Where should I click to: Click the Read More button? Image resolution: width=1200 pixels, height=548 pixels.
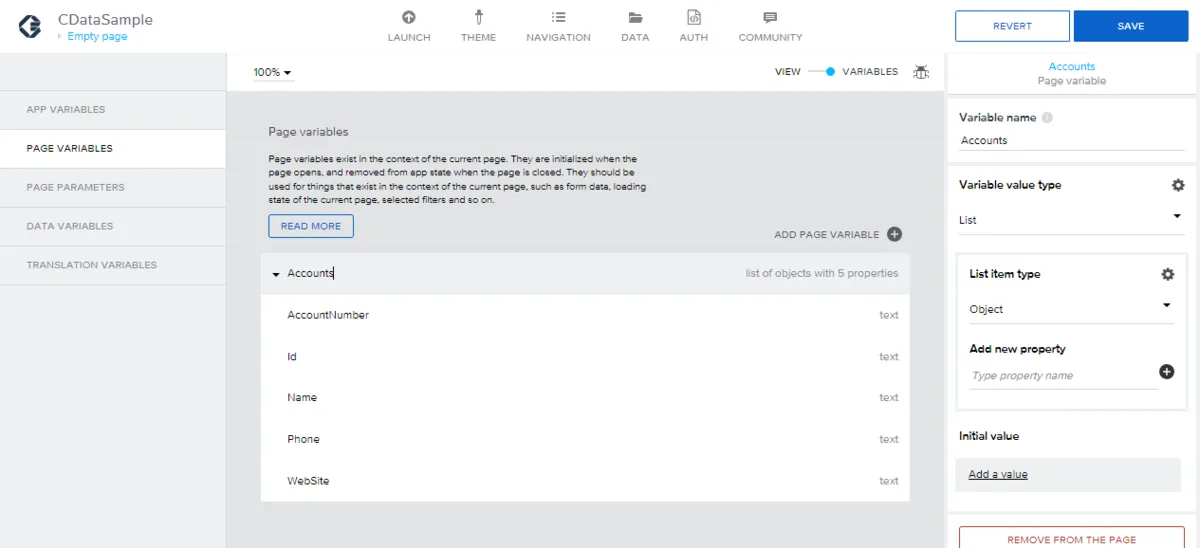pos(310,226)
